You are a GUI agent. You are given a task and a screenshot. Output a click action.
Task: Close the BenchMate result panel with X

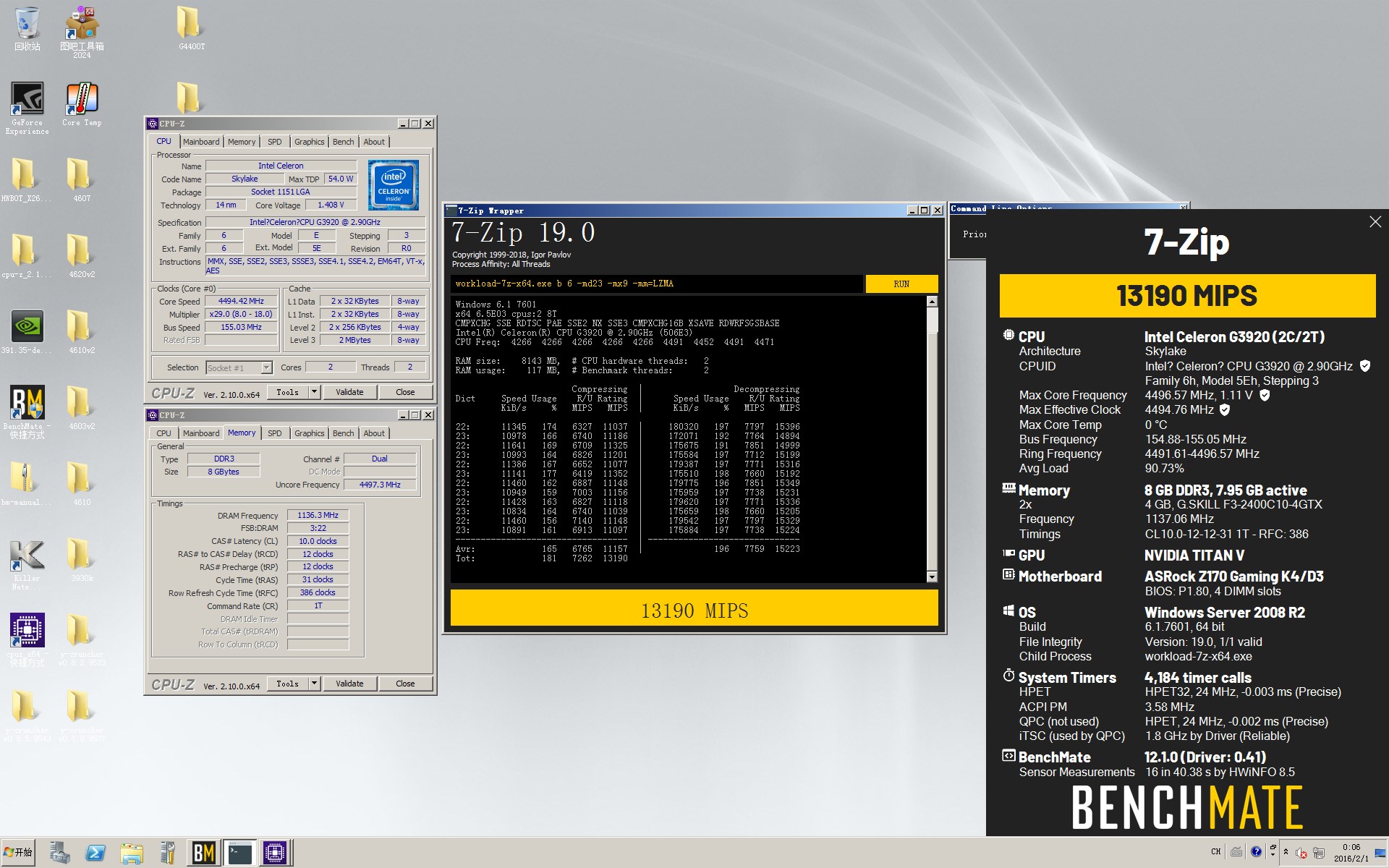click(1375, 222)
